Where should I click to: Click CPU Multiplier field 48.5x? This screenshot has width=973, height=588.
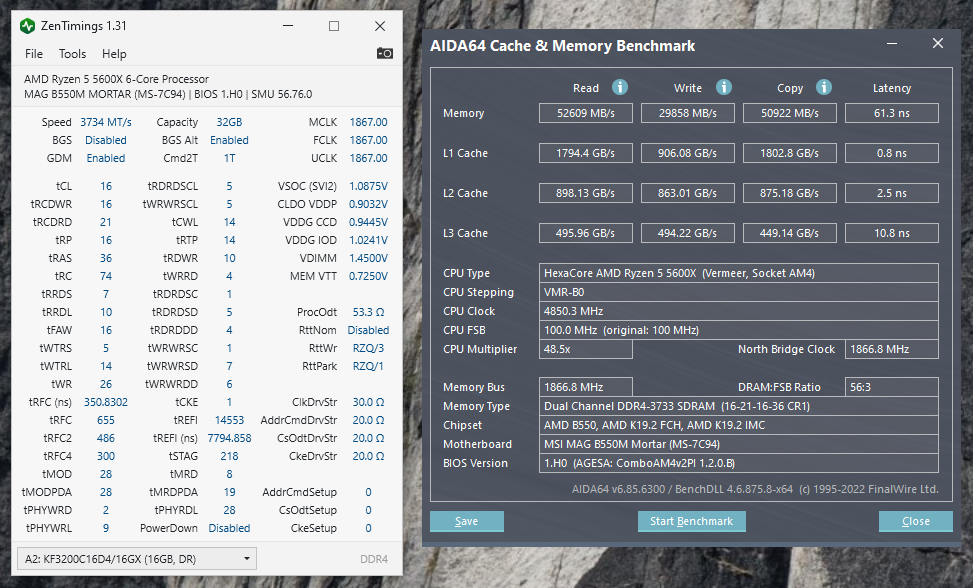pos(586,349)
